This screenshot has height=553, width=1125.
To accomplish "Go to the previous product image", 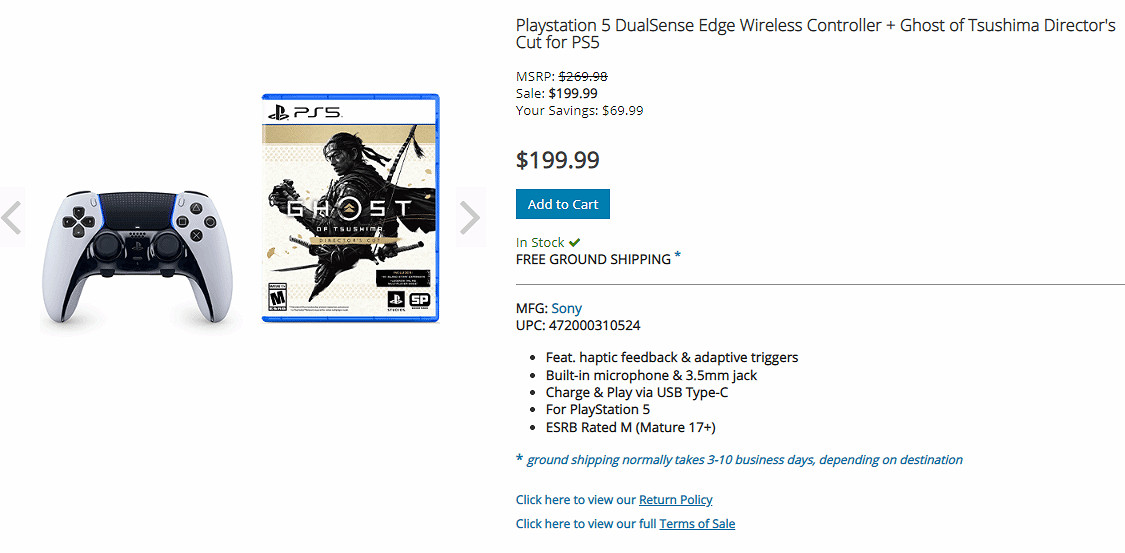I will click(12, 217).
